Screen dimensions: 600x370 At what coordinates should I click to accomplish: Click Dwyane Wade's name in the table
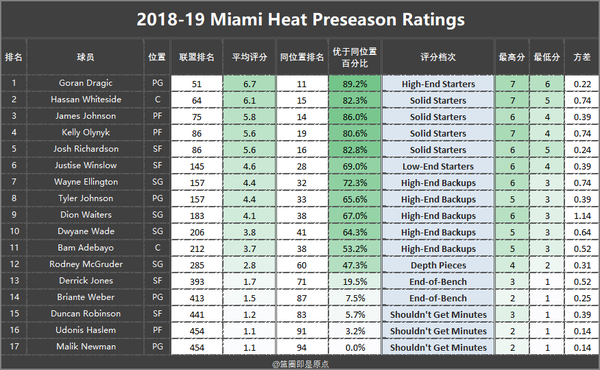(x=86, y=231)
